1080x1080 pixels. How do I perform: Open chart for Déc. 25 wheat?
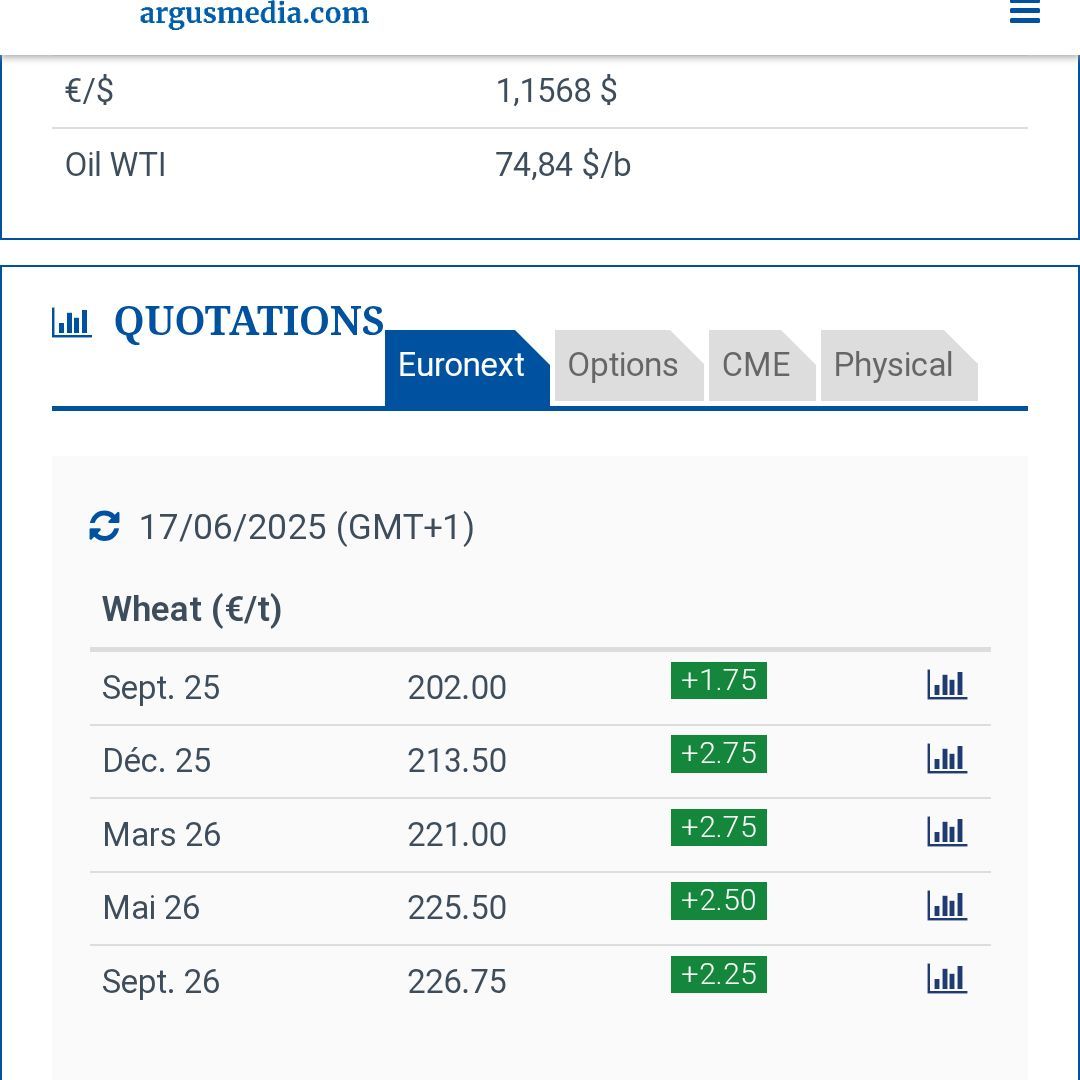[946, 759]
